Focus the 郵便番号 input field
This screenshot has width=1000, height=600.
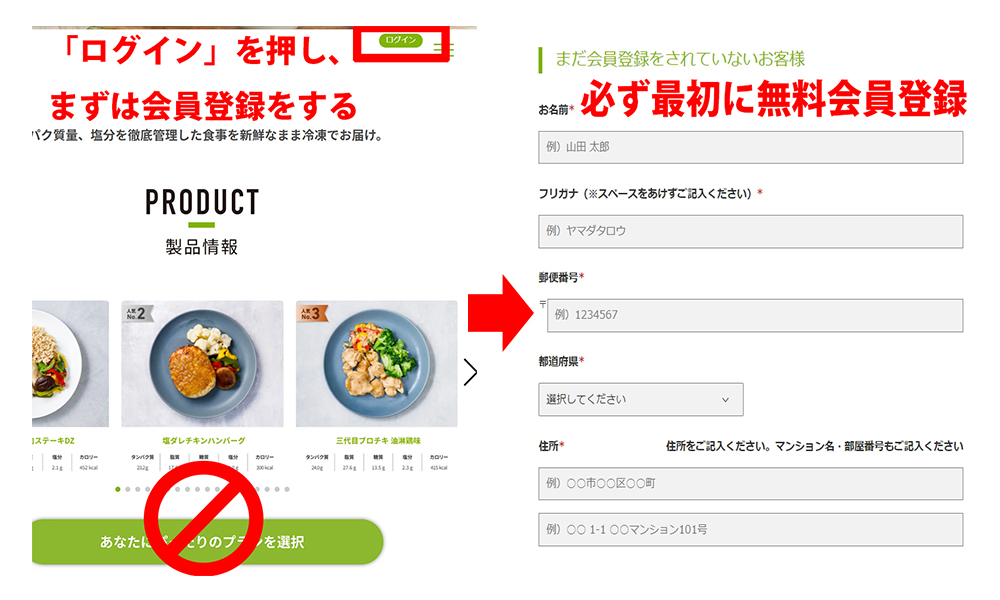click(x=755, y=315)
